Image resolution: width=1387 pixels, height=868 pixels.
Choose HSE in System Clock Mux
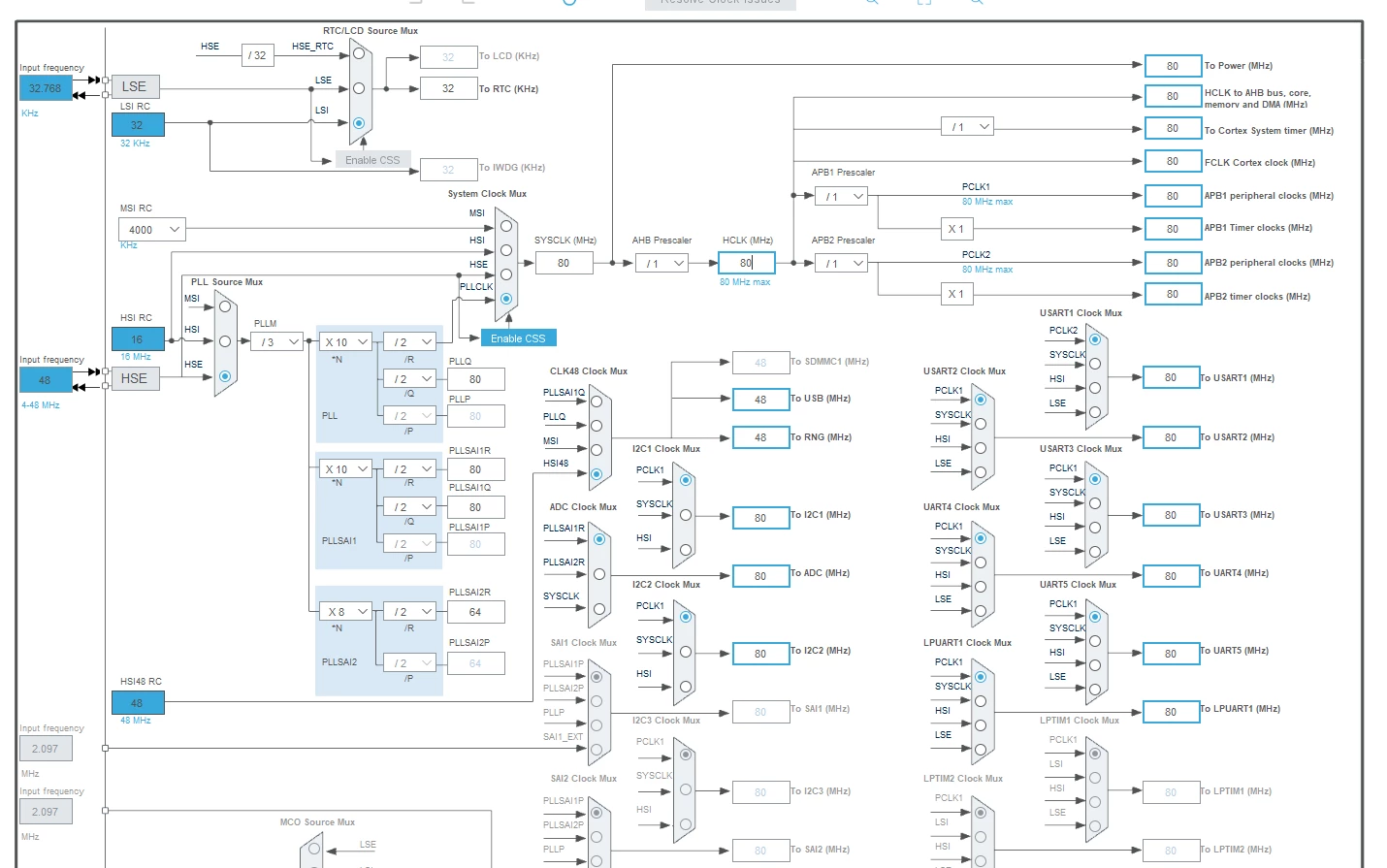point(505,274)
